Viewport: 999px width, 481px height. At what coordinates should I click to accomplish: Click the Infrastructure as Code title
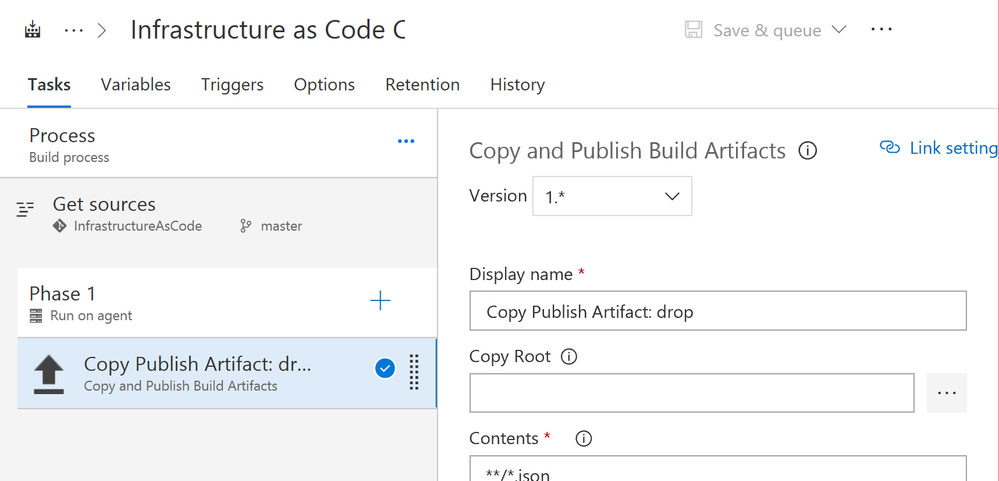[x=268, y=30]
